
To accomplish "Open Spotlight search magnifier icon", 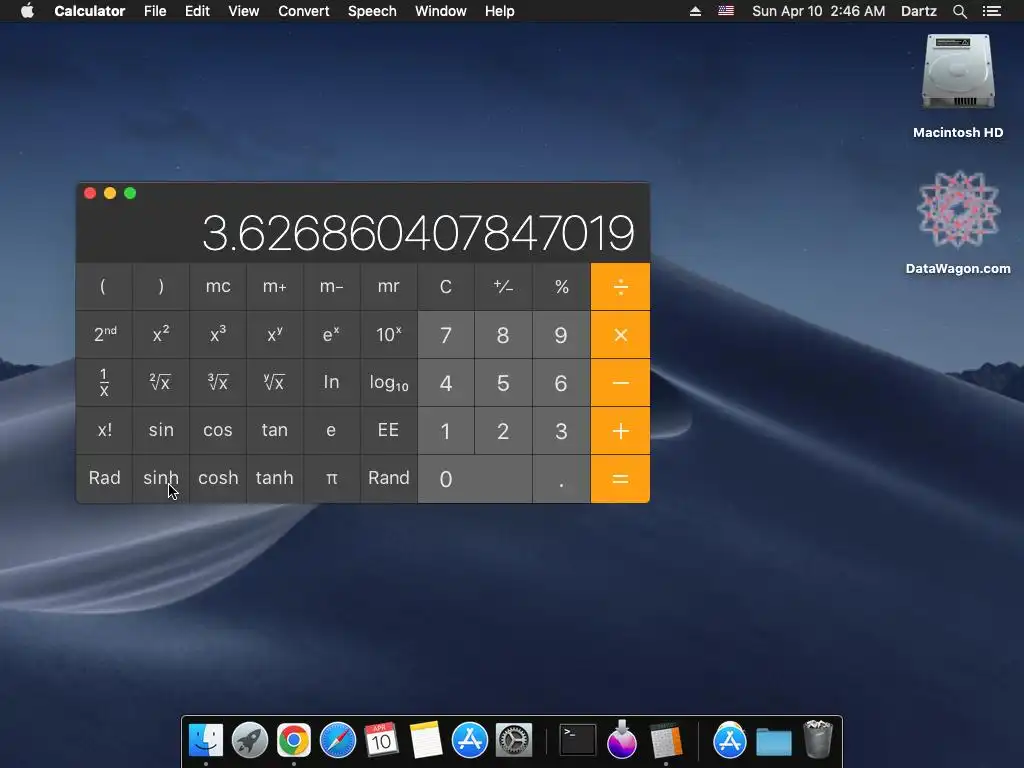I will tap(960, 11).
